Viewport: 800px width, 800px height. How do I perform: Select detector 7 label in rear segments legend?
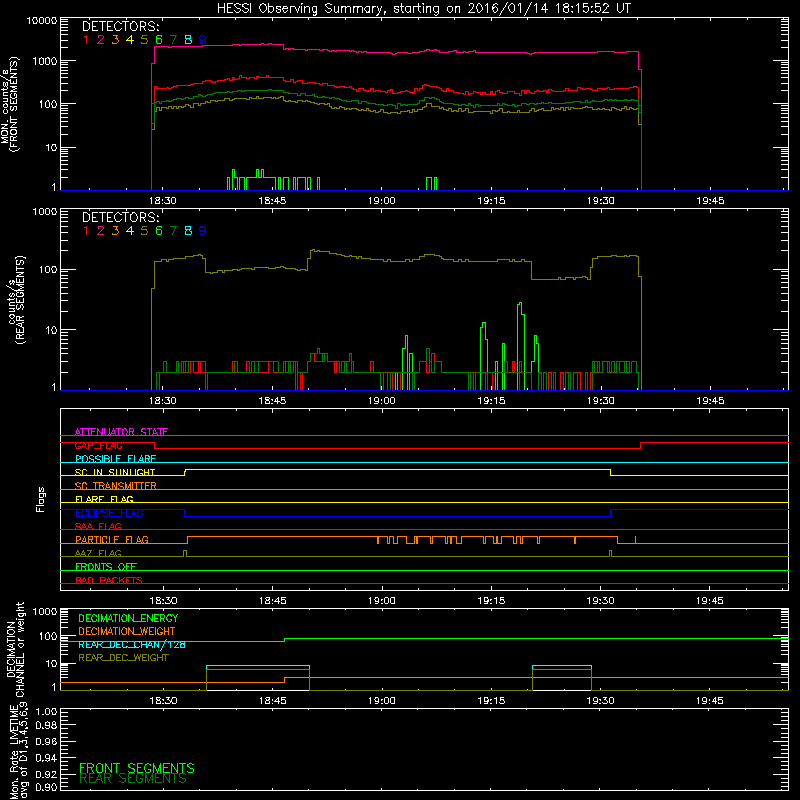173,231
